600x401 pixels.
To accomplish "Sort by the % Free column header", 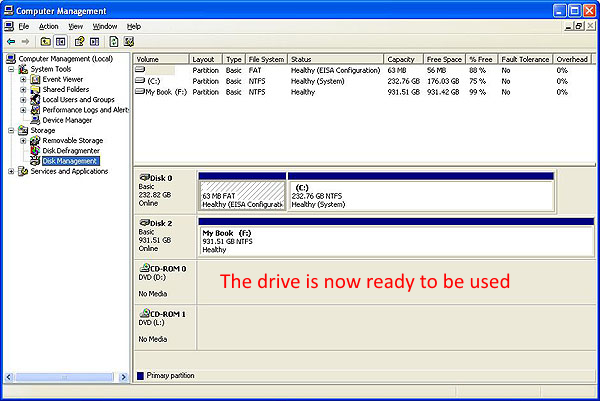I will click(482, 59).
